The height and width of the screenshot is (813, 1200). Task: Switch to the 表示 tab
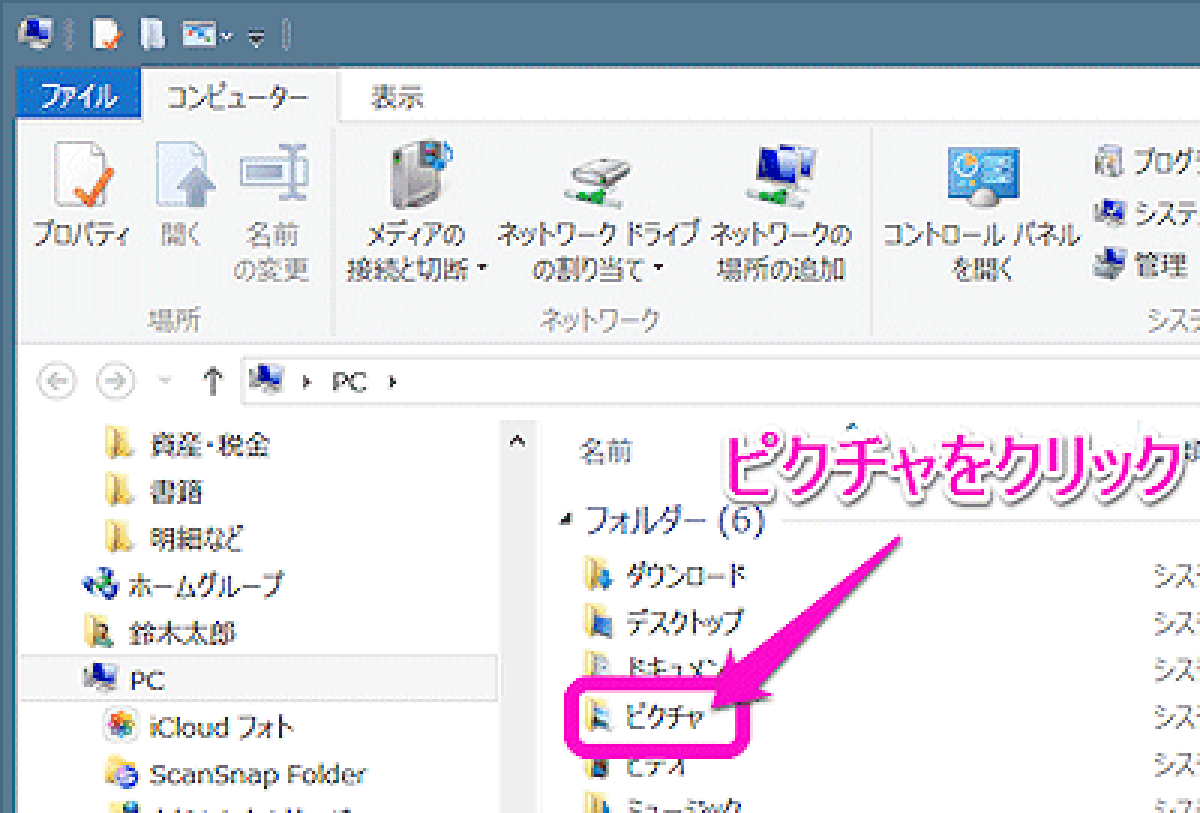point(397,97)
